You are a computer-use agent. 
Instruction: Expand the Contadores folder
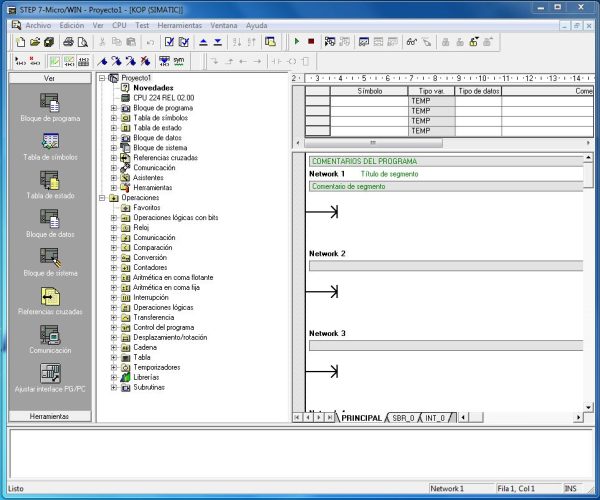point(114,267)
